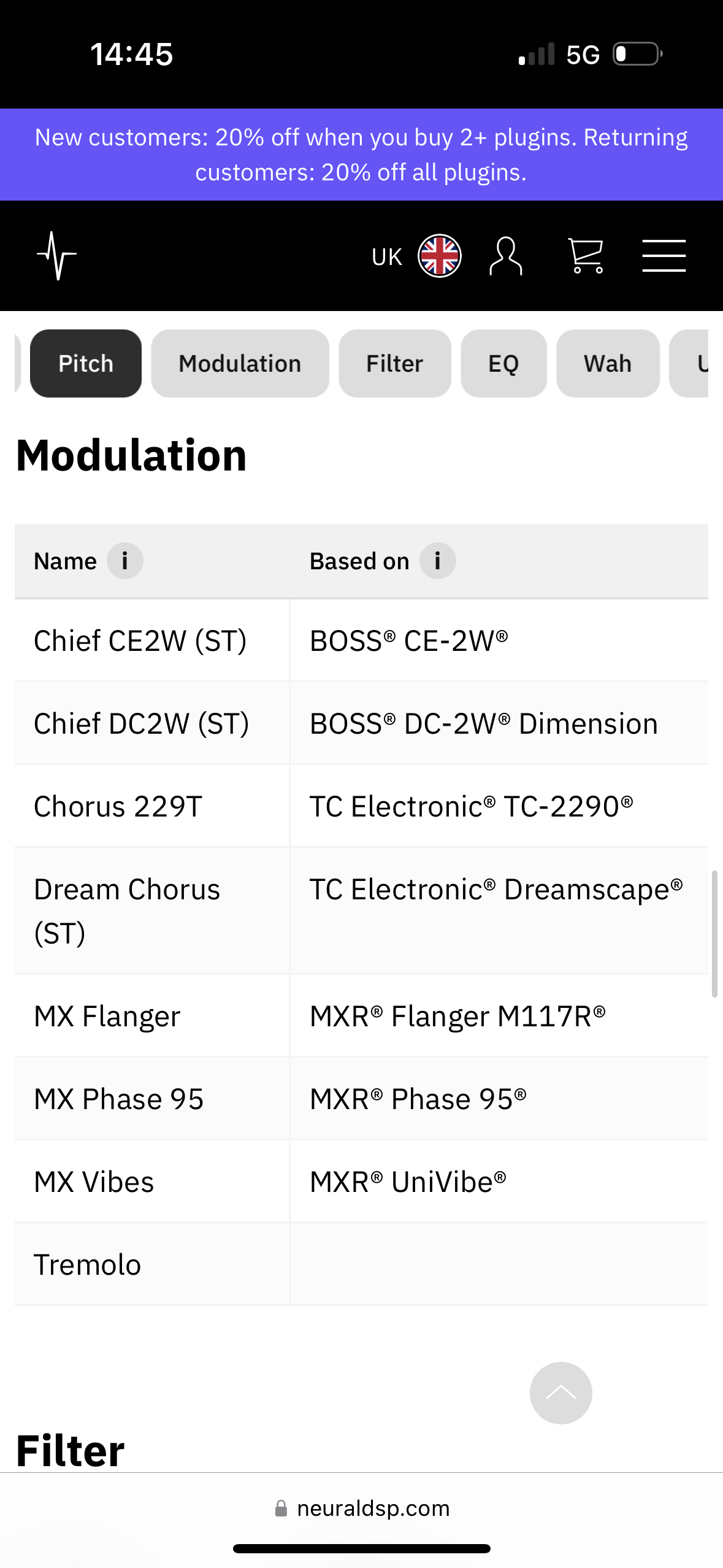723x1568 pixels.
Task: Switch to the Modulation tab
Action: (240, 364)
